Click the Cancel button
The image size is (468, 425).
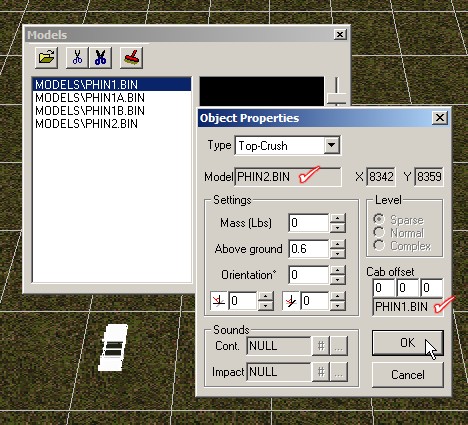[x=408, y=375]
